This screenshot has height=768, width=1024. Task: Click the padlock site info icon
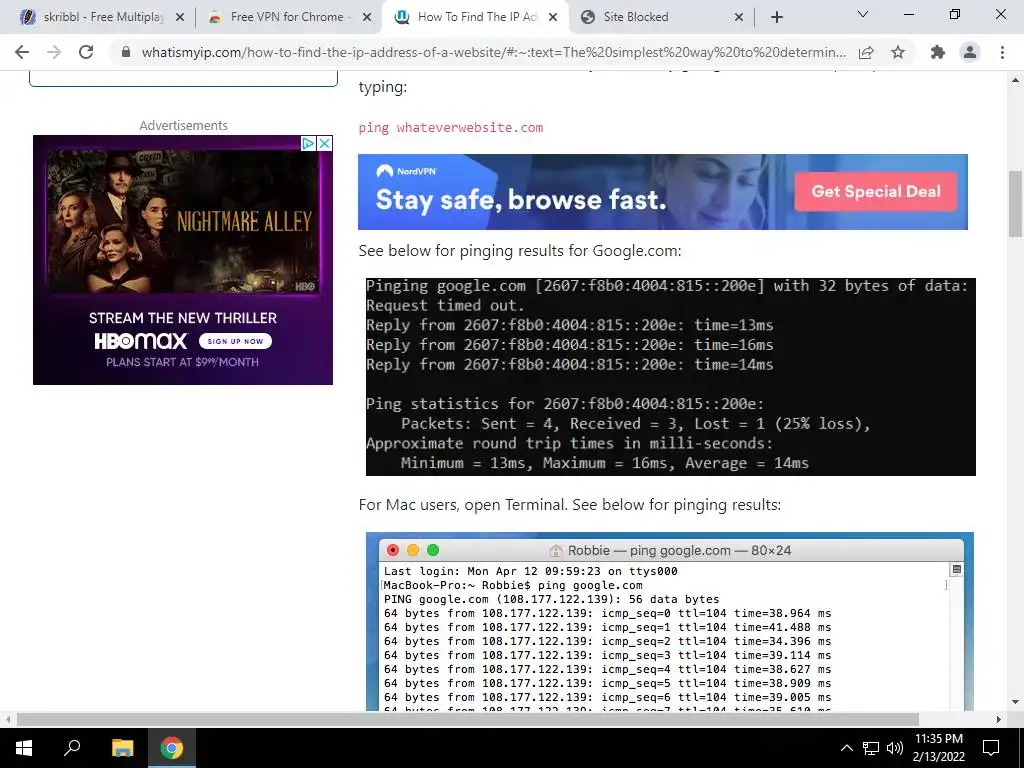(126, 52)
